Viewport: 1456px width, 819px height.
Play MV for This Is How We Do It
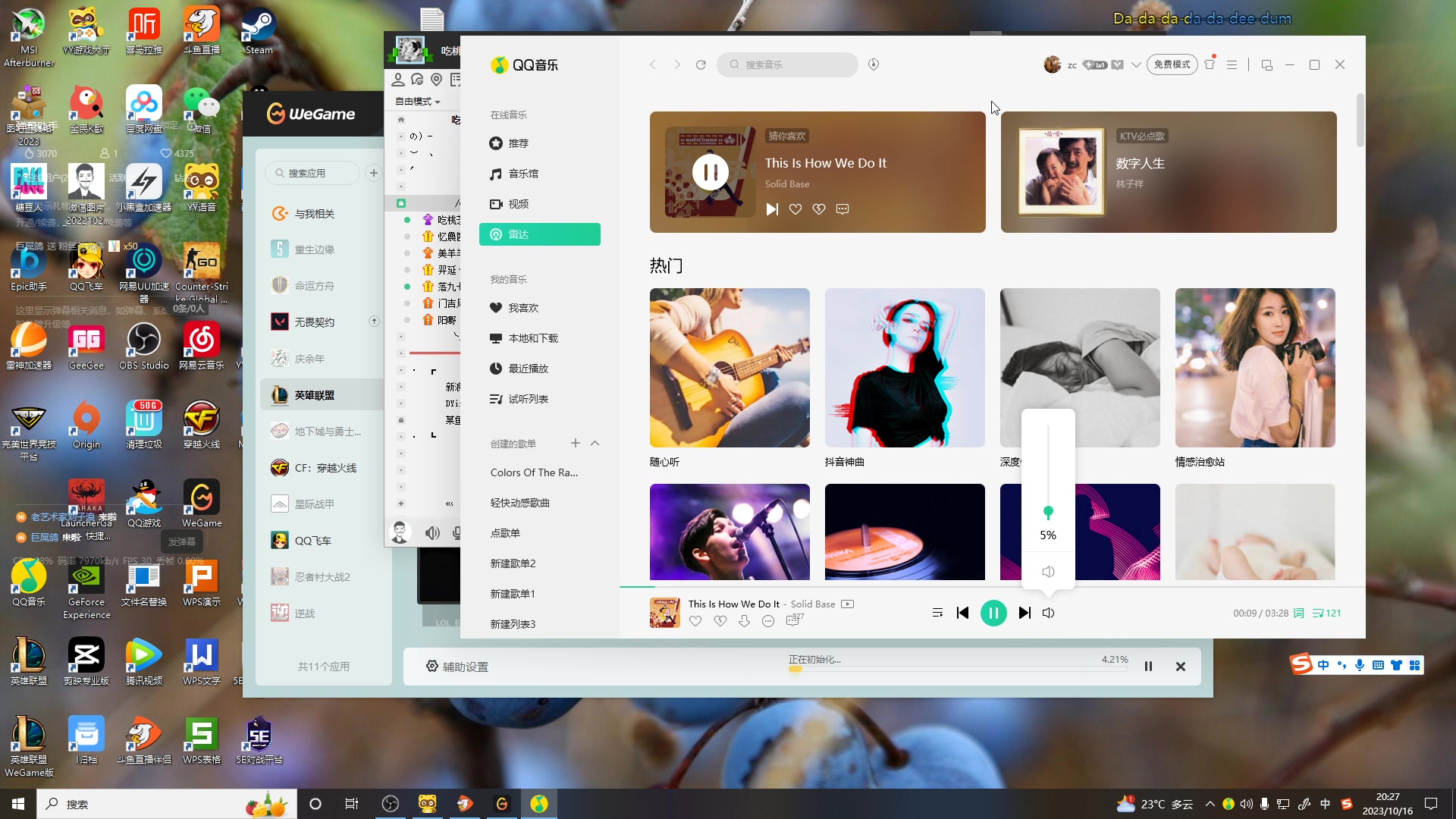coord(848,604)
